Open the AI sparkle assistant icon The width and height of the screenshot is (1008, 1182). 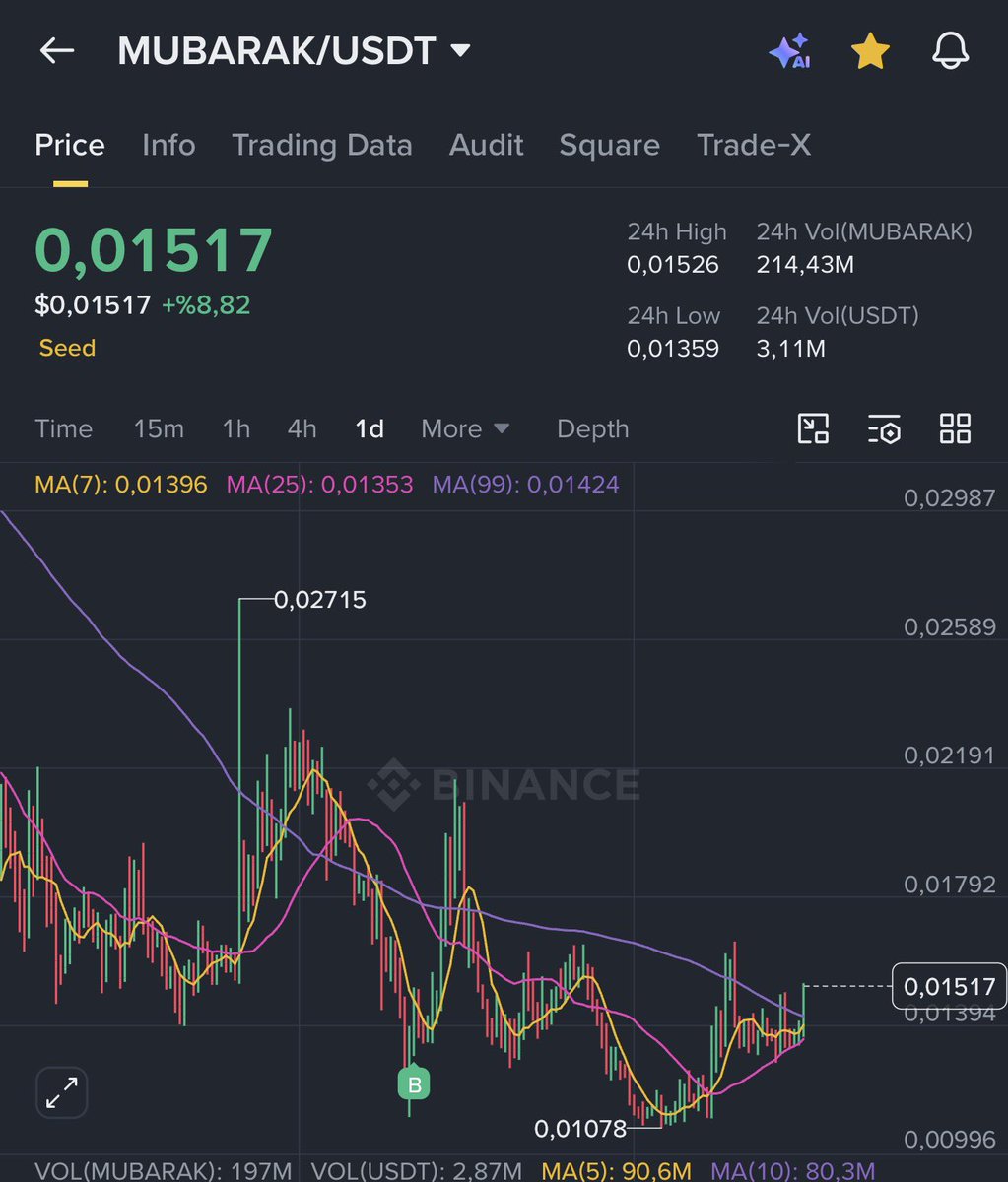tap(789, 51)
